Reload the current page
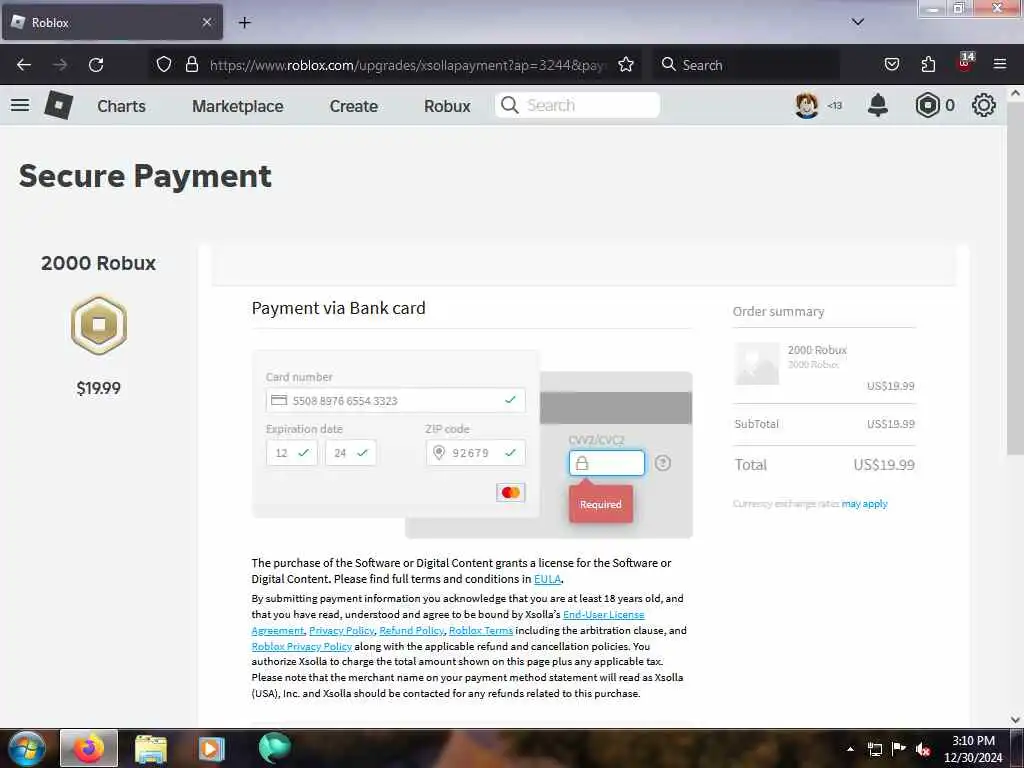The height and width of the screenshot is (768, 1024). click(96, 65)
